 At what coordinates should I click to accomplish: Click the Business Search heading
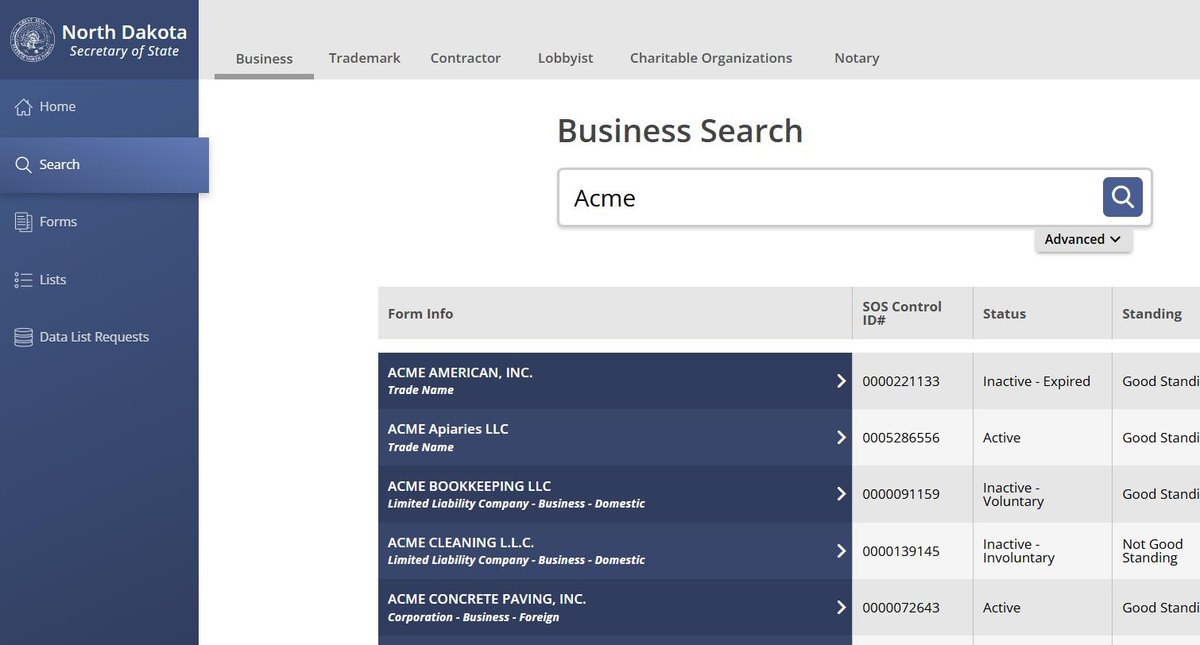(680, 131)
